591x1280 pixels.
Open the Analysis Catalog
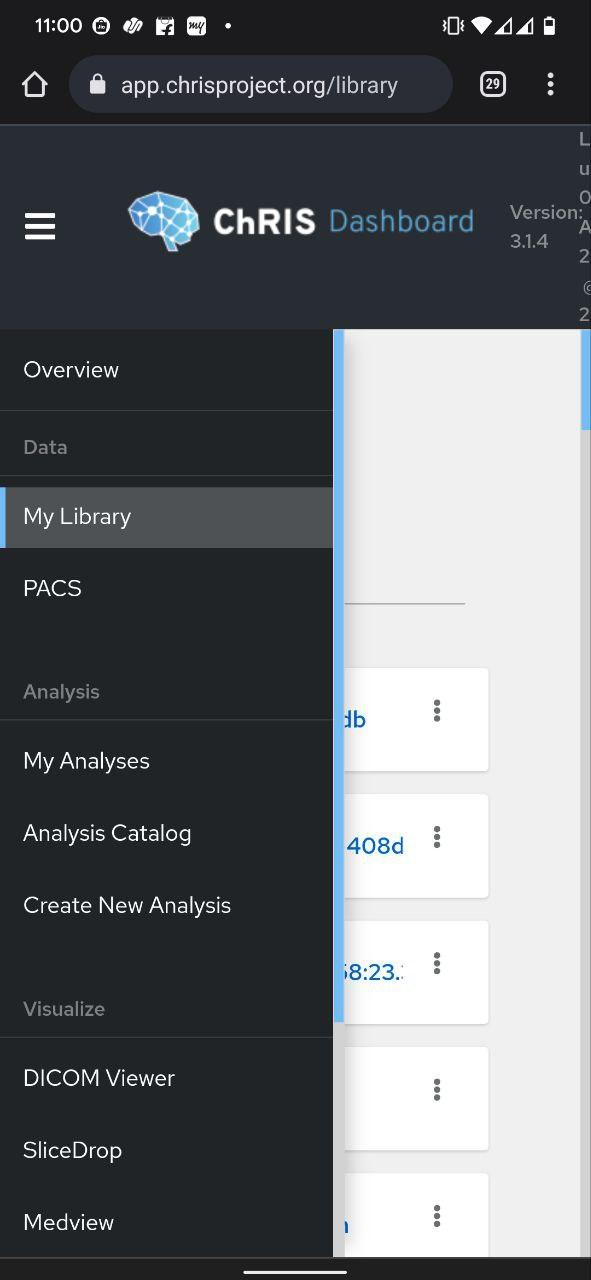107,832
